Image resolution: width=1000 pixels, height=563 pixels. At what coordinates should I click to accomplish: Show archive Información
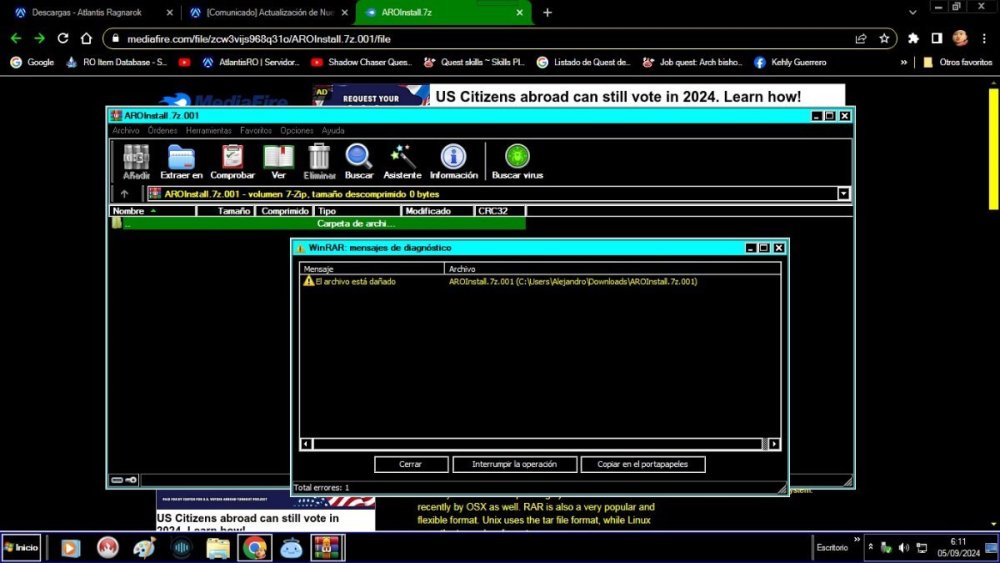coord(454,161)
